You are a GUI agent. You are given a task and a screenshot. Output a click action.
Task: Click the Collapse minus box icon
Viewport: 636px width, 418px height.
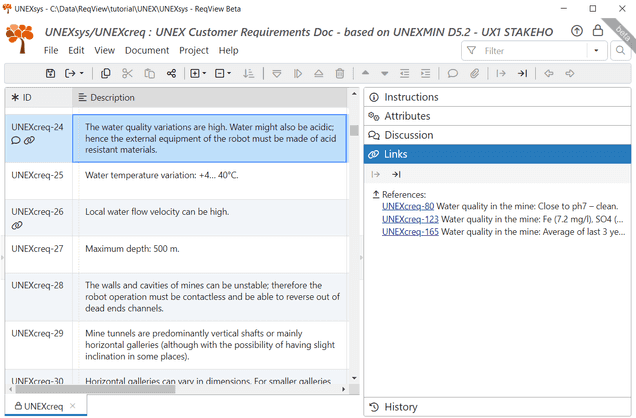(219, 73)
